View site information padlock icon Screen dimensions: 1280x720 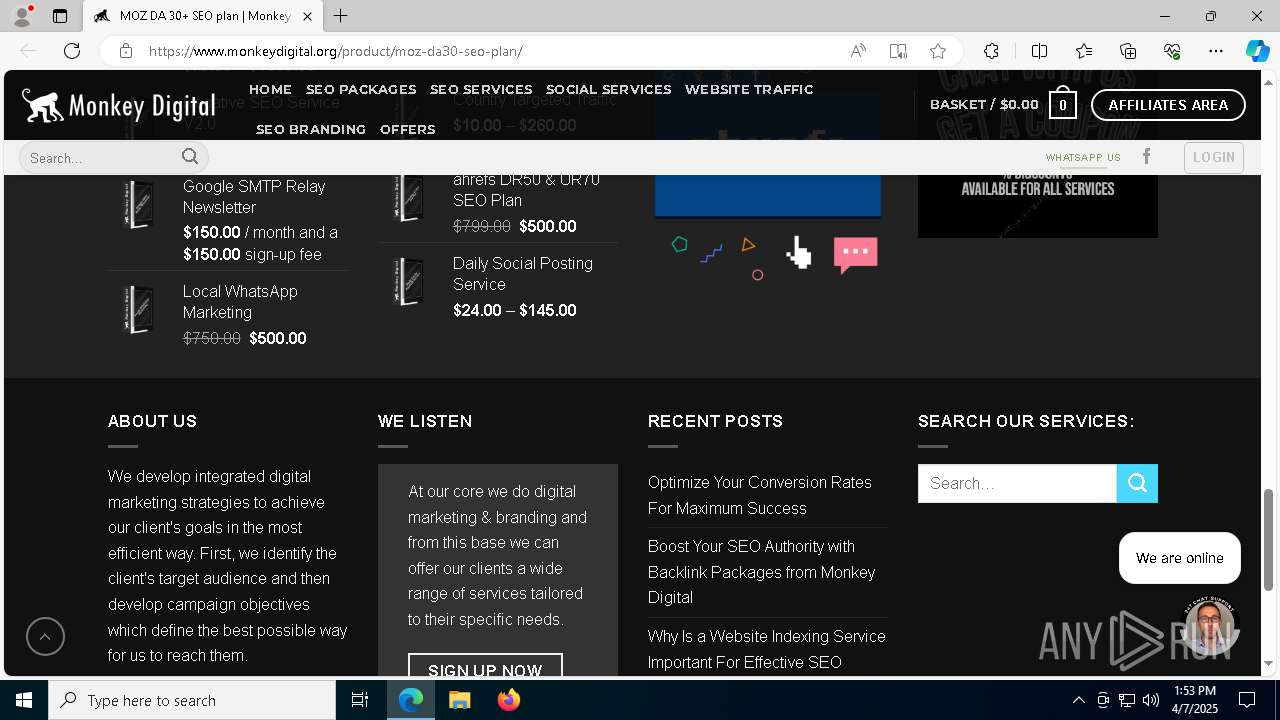125,51
